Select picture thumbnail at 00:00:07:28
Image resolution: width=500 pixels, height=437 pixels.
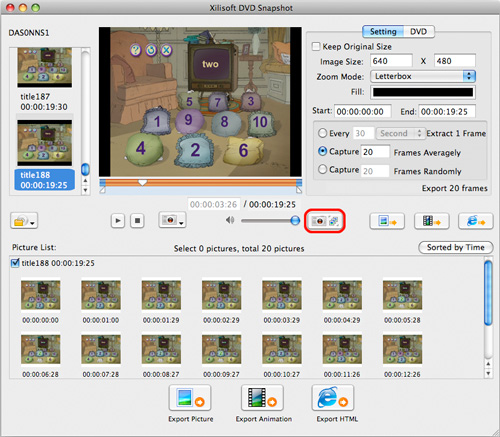coord(101,349)
